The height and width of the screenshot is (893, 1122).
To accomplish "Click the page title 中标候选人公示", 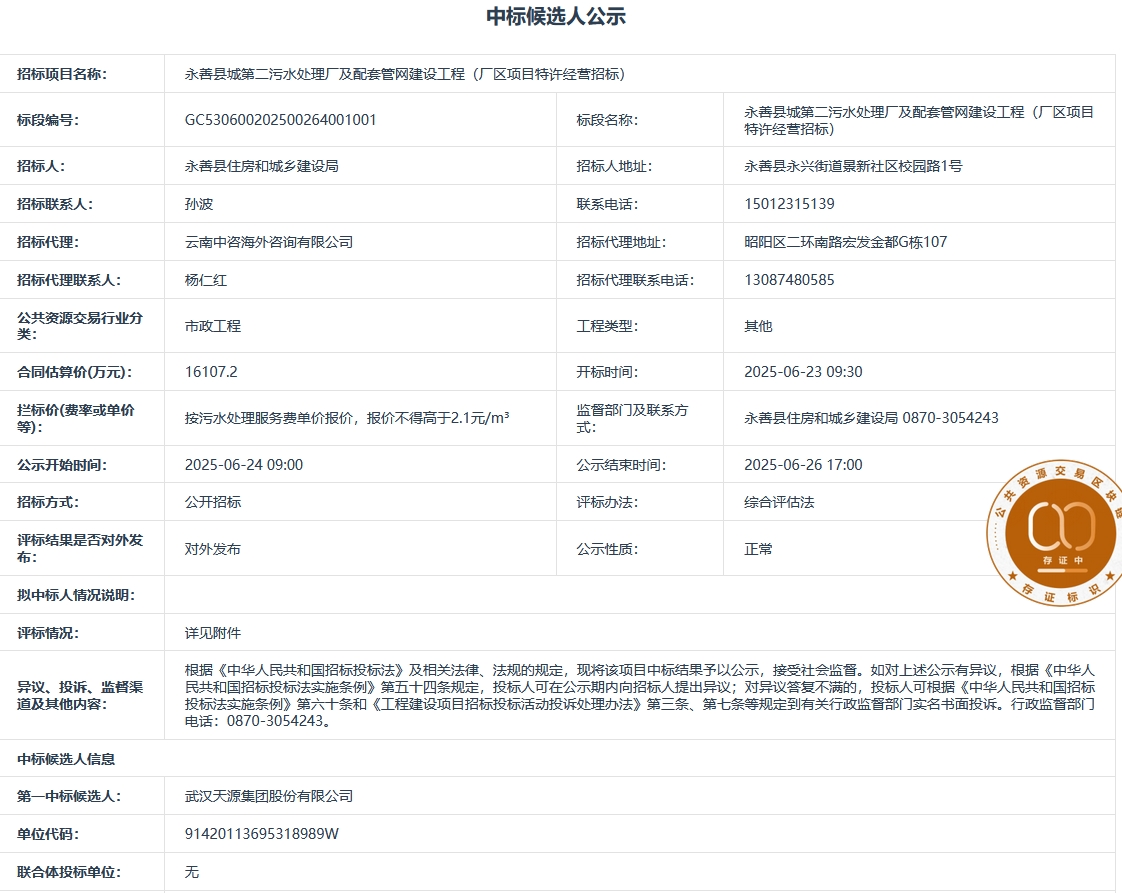I will tap(556, 16).
